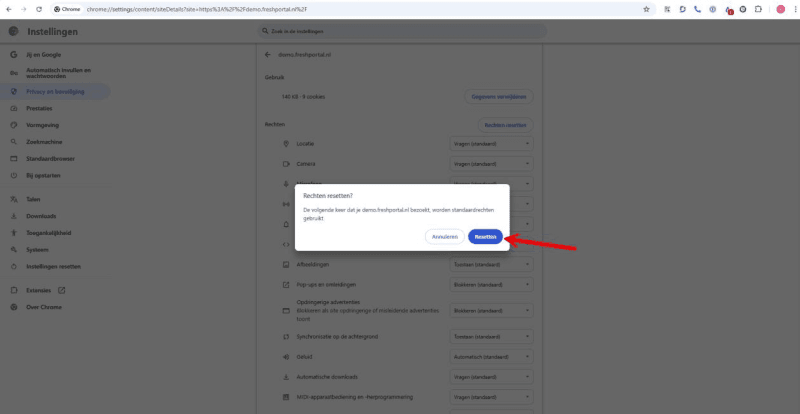
Task: Click the open-in-new-tab icon next to Extensies
Action: click(x=61, y=290)
